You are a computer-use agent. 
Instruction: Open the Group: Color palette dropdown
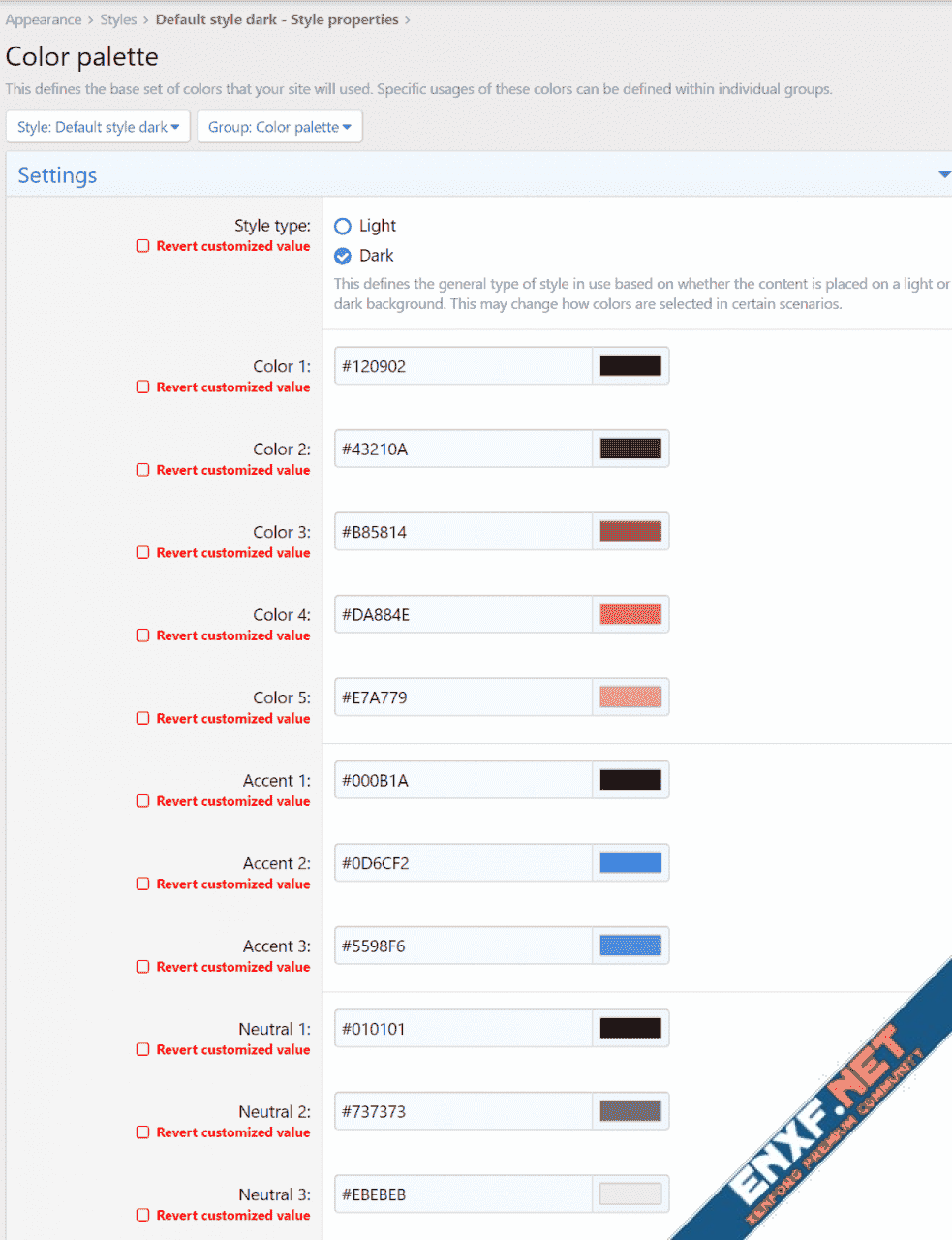(x=279, y=127)
